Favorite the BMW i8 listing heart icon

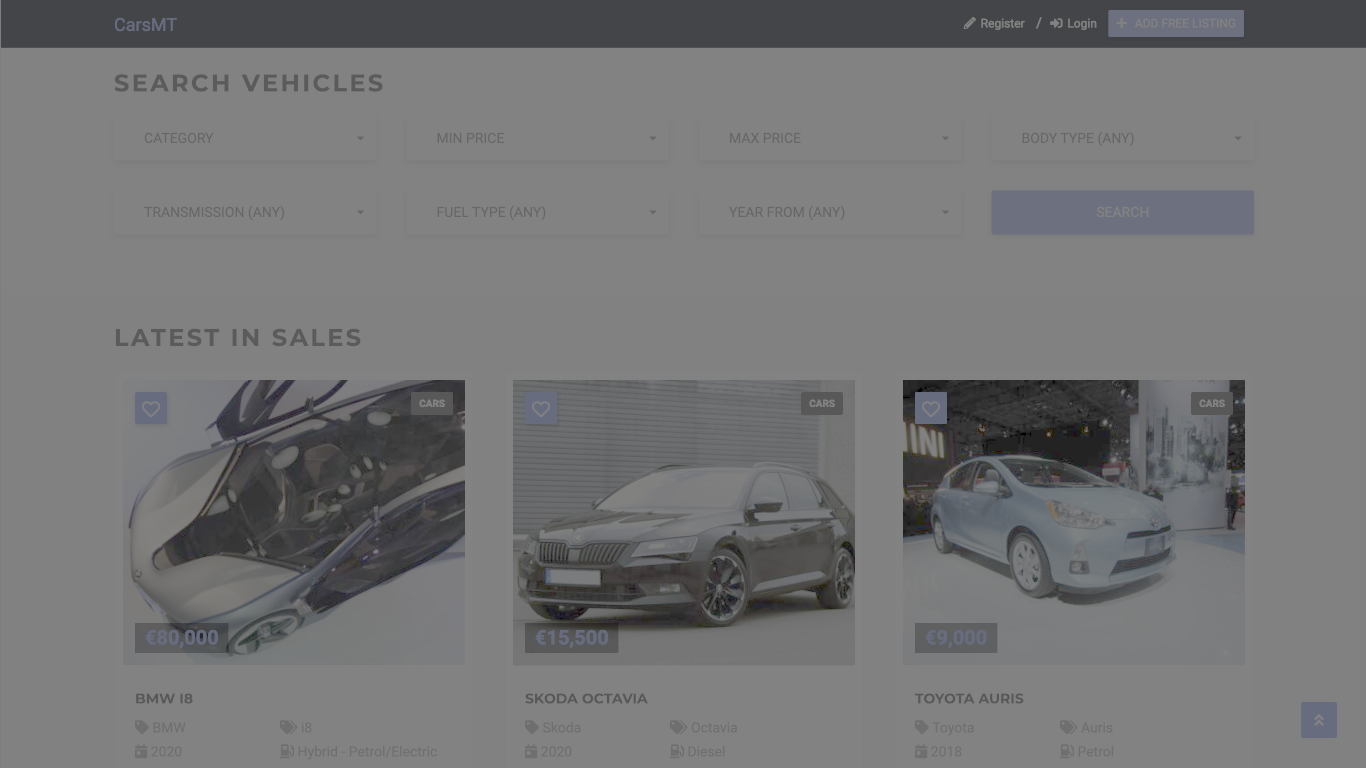click(151, 408)
